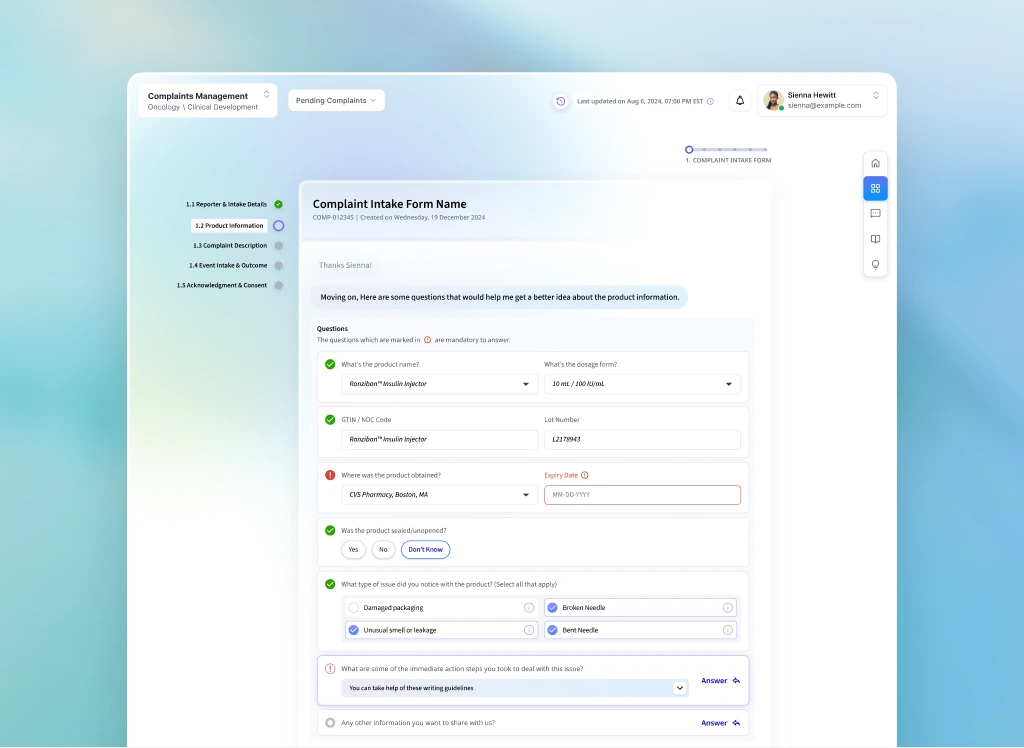
Task: Check the Damaged packaging option
Action: pos(353,608)
